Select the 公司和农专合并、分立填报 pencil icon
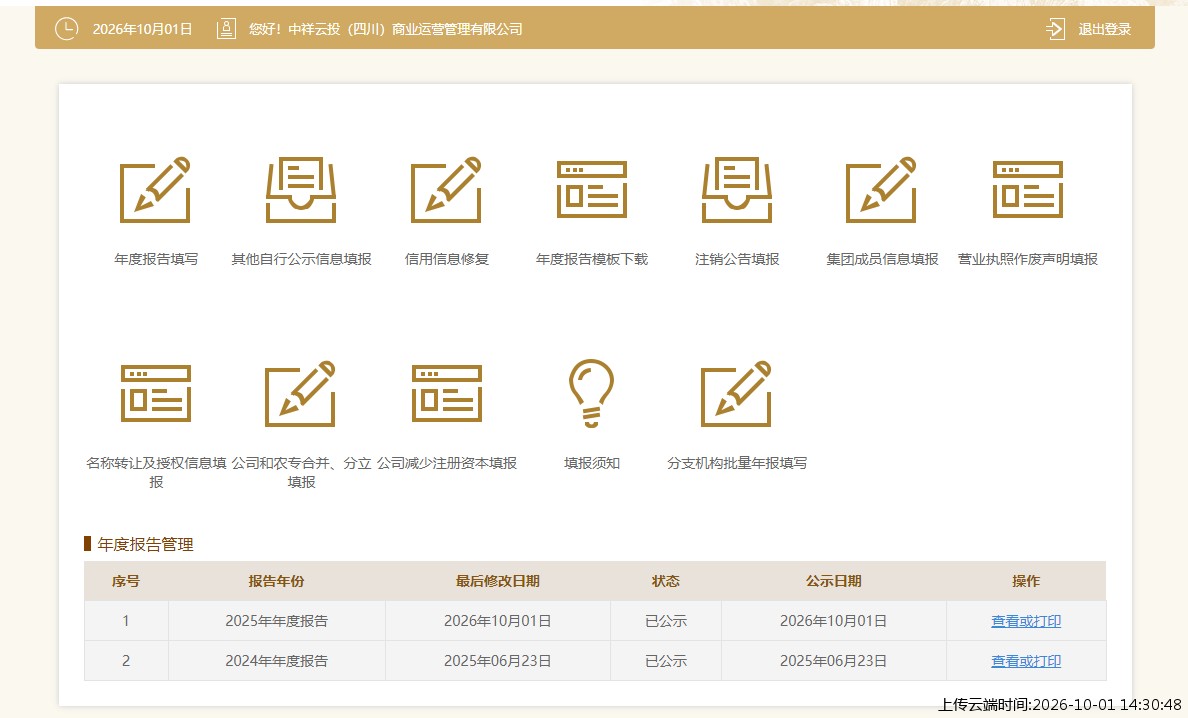This screenshot has height=718, width=1188. click(300, 394)
